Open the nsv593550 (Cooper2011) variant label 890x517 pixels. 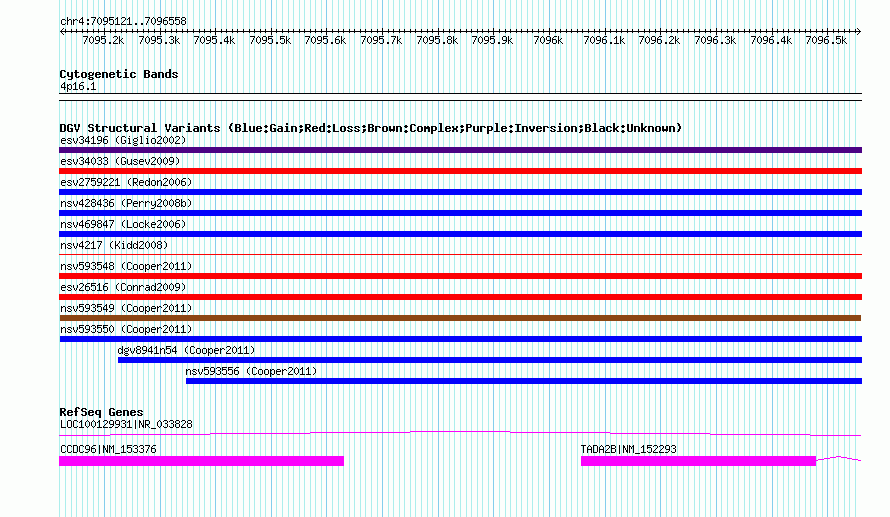coord(126,329)
